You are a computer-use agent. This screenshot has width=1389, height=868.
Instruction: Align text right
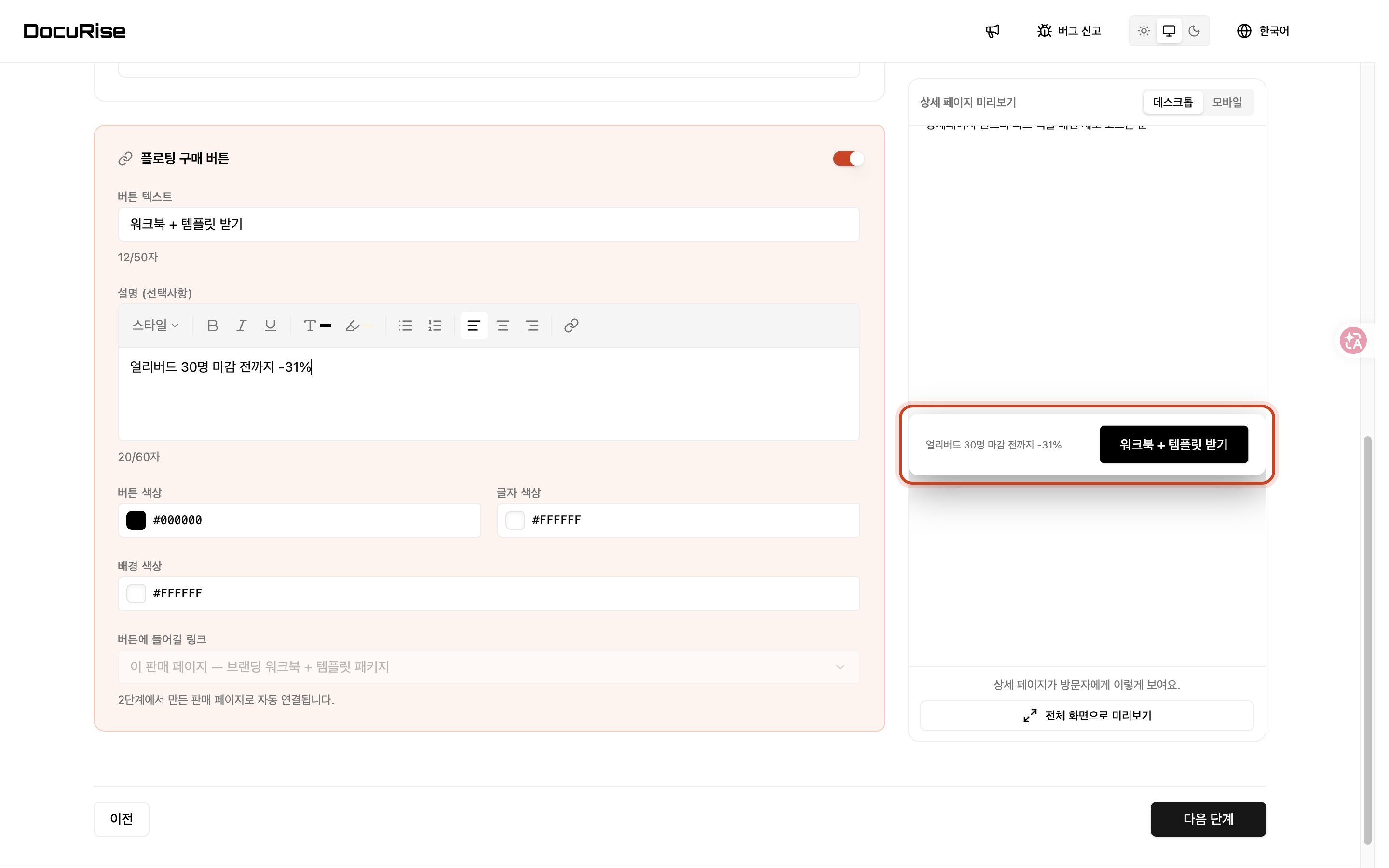532,325
